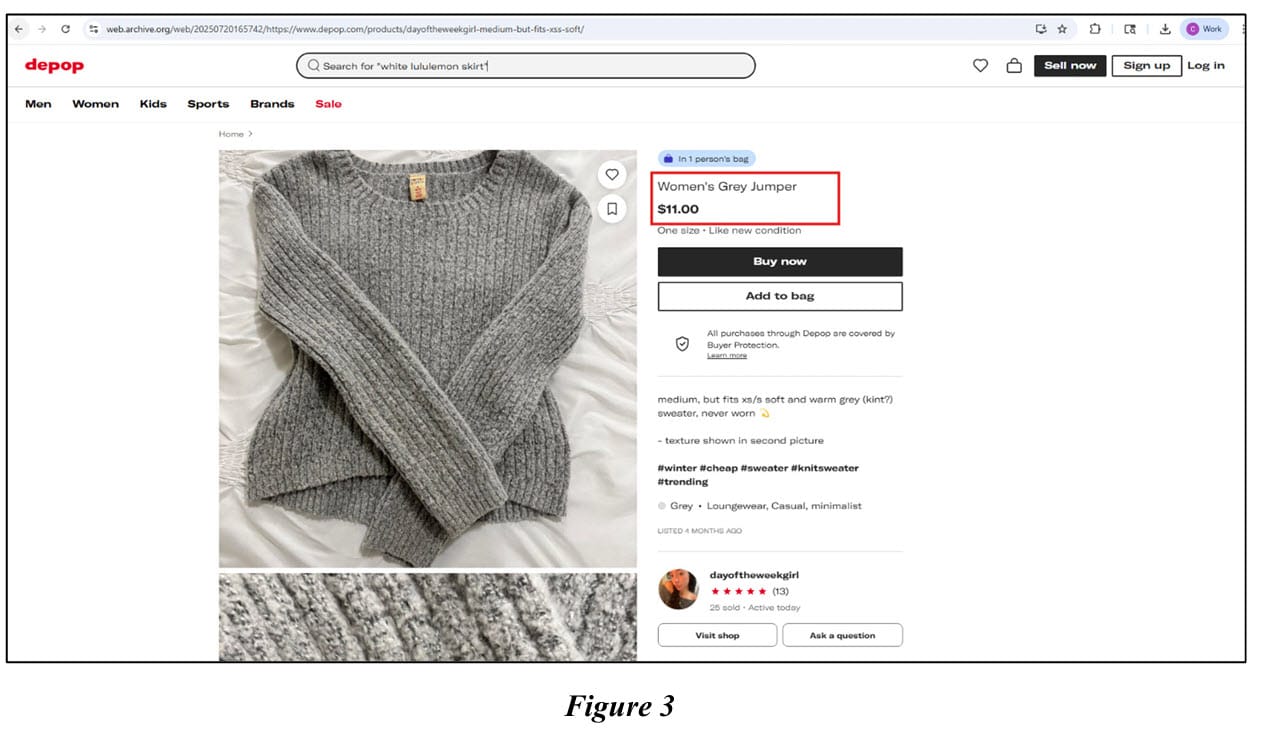
Task: Click the dayoftheweekgirl seller avatar
Action: (x=678, y=589)
